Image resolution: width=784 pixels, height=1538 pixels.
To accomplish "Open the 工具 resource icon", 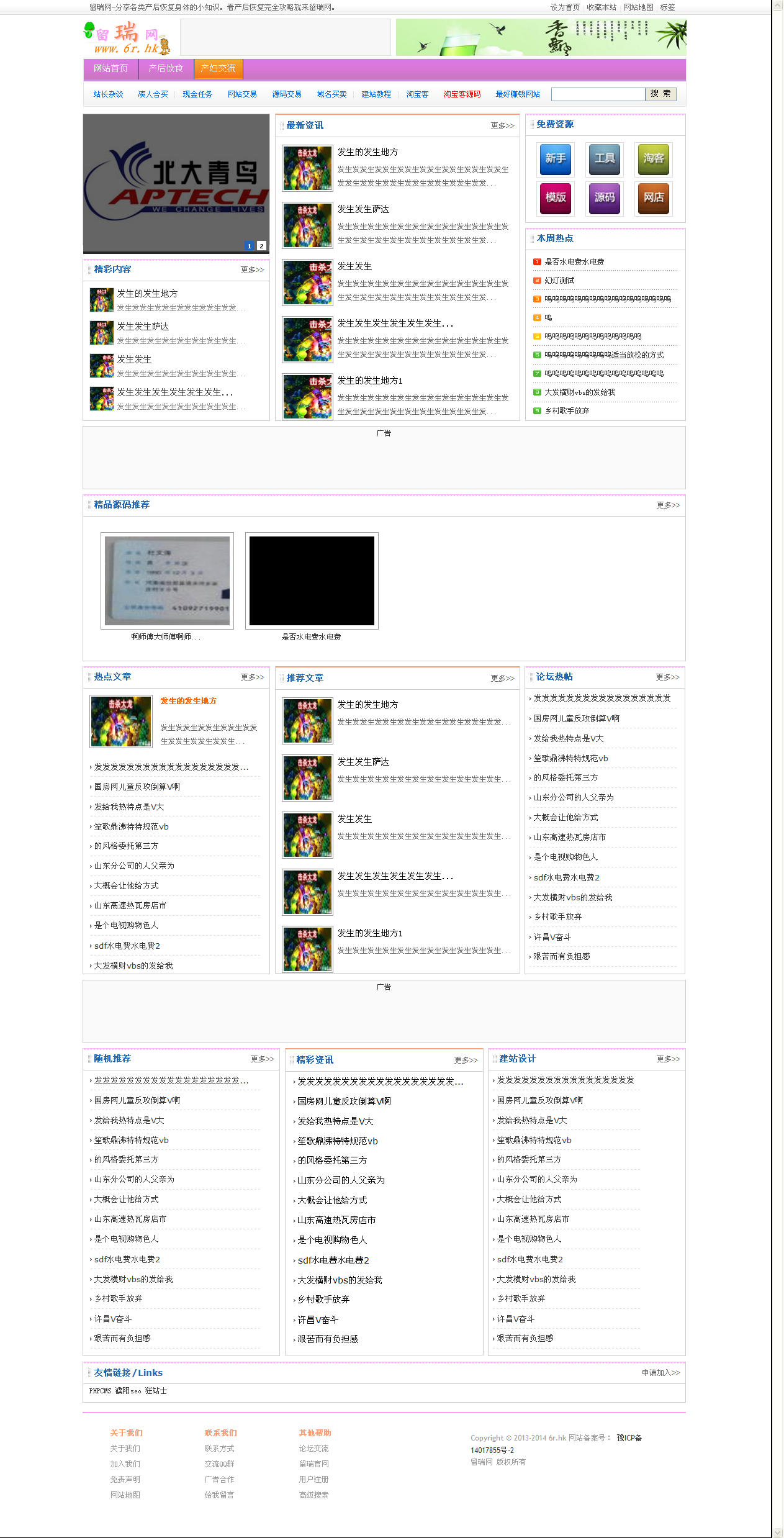I will 605,159.
